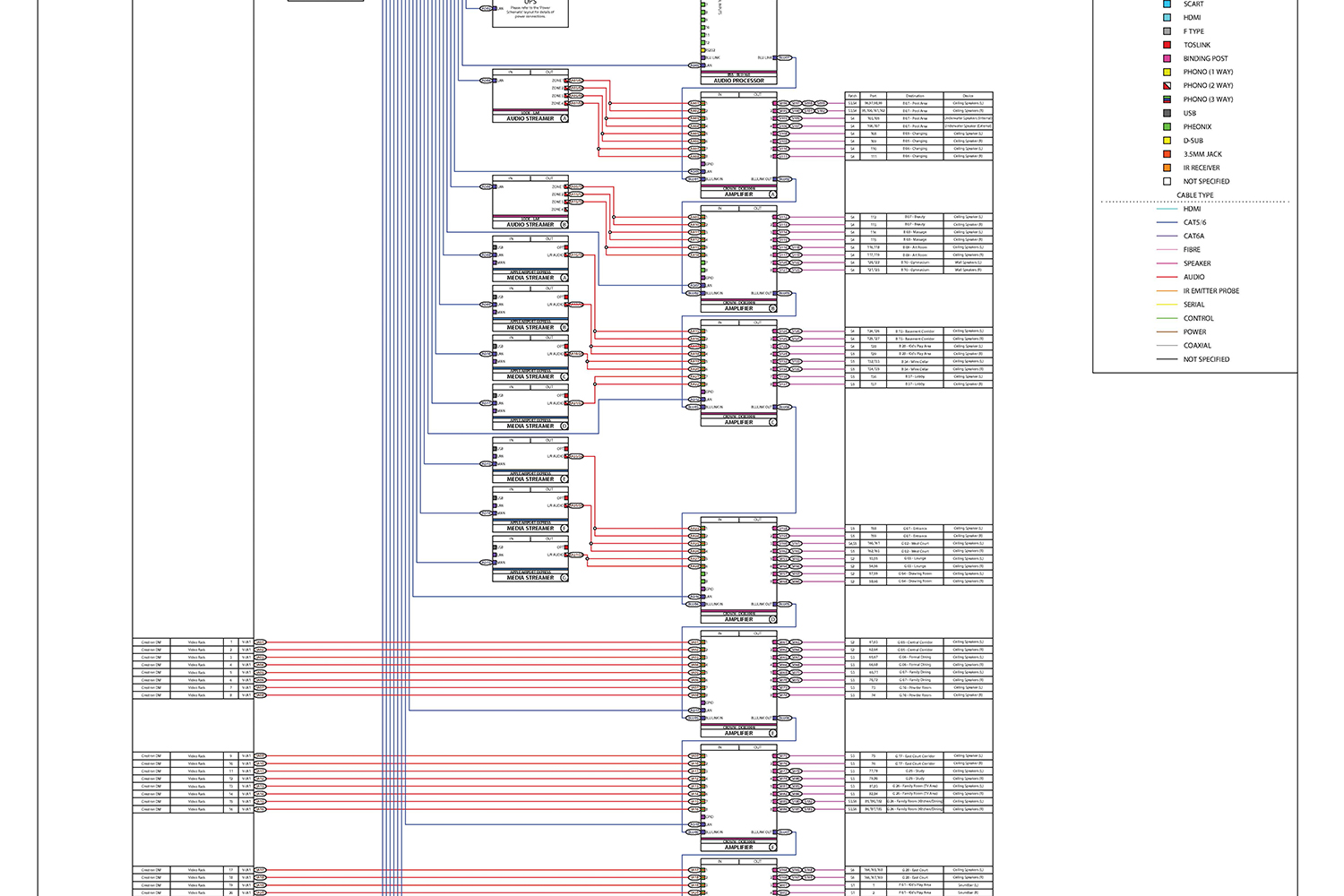The width and height of the screenshot is (1344, 896).
Task: Select the F TYPE grey swatch
Action: coord(1167,31)
